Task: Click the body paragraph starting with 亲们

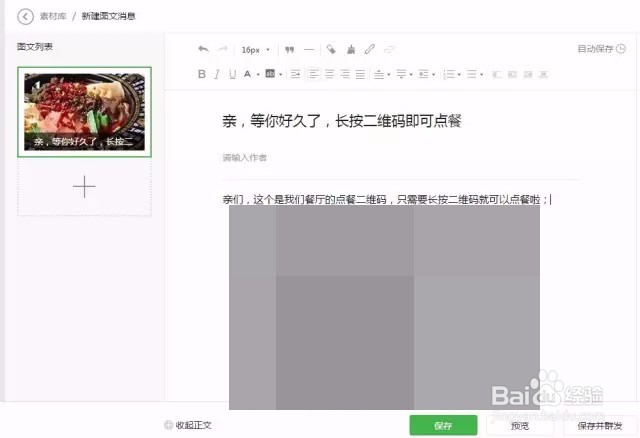Action: tap(386, 200)
